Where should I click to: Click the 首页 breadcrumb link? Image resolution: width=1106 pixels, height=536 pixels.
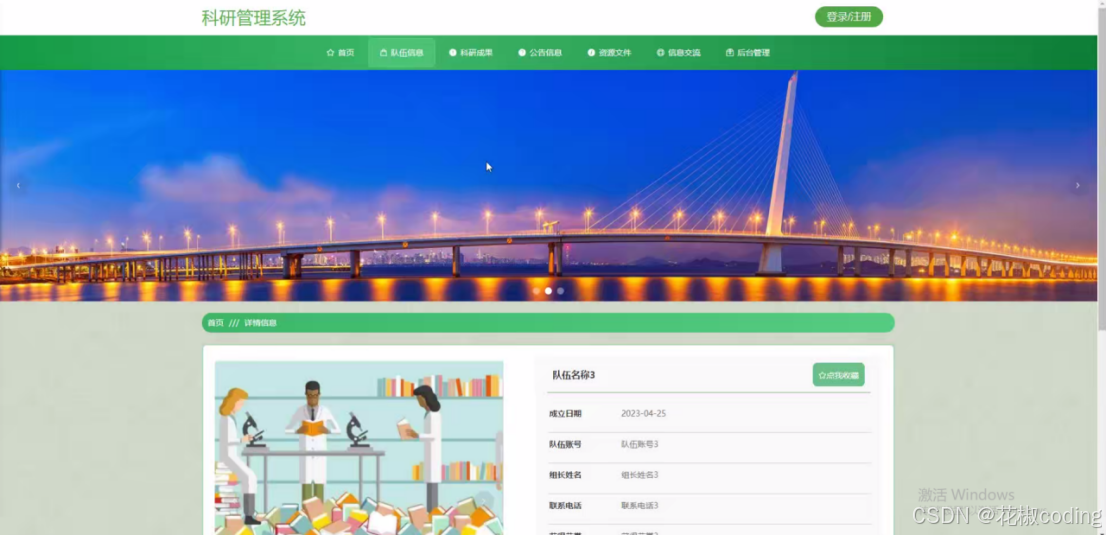coord(215,323)
